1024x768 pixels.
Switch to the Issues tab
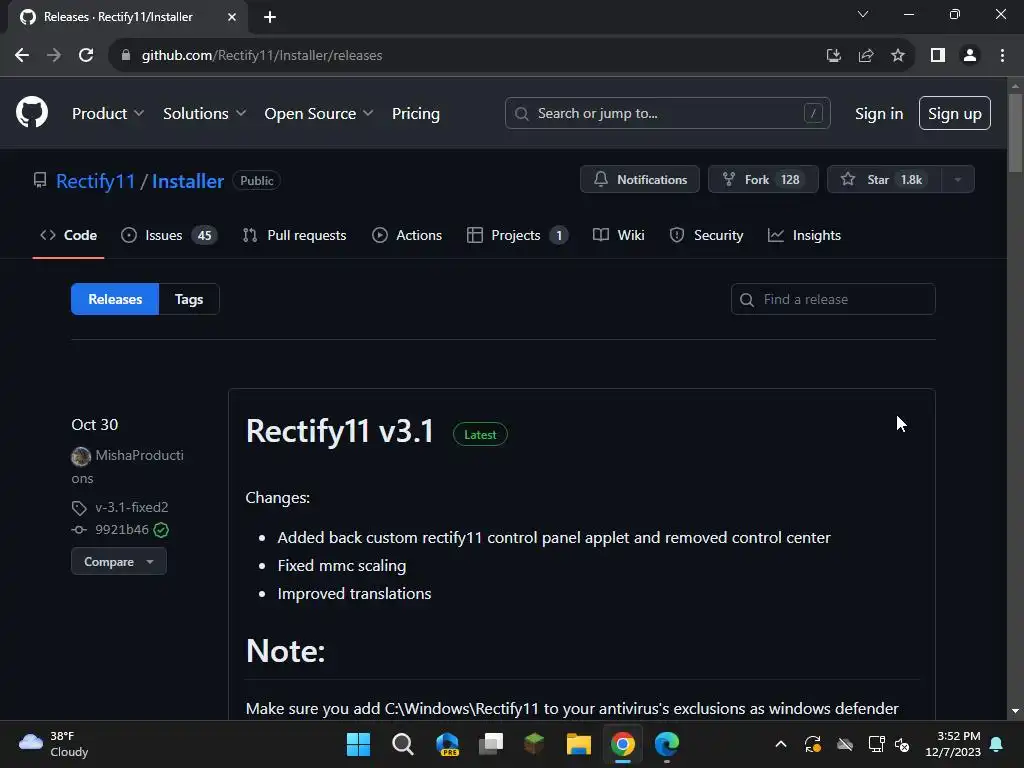tap(168, 235)
